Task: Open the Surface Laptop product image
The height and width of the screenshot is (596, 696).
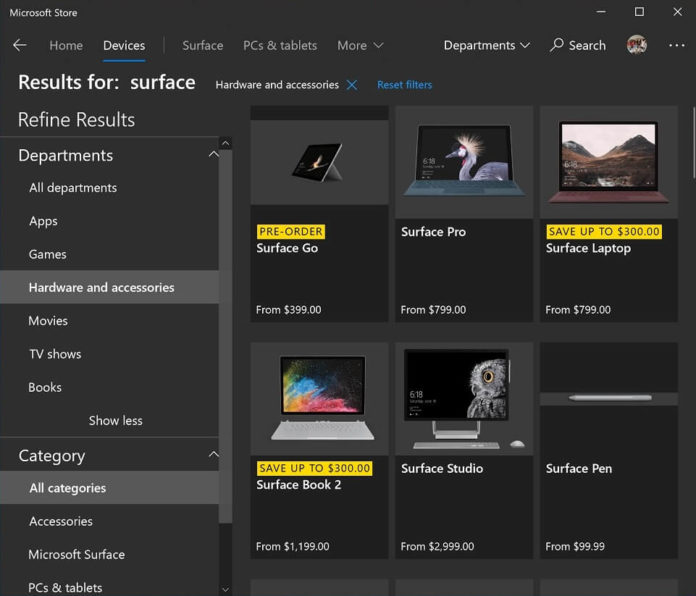Action: (x=609, y=162)
